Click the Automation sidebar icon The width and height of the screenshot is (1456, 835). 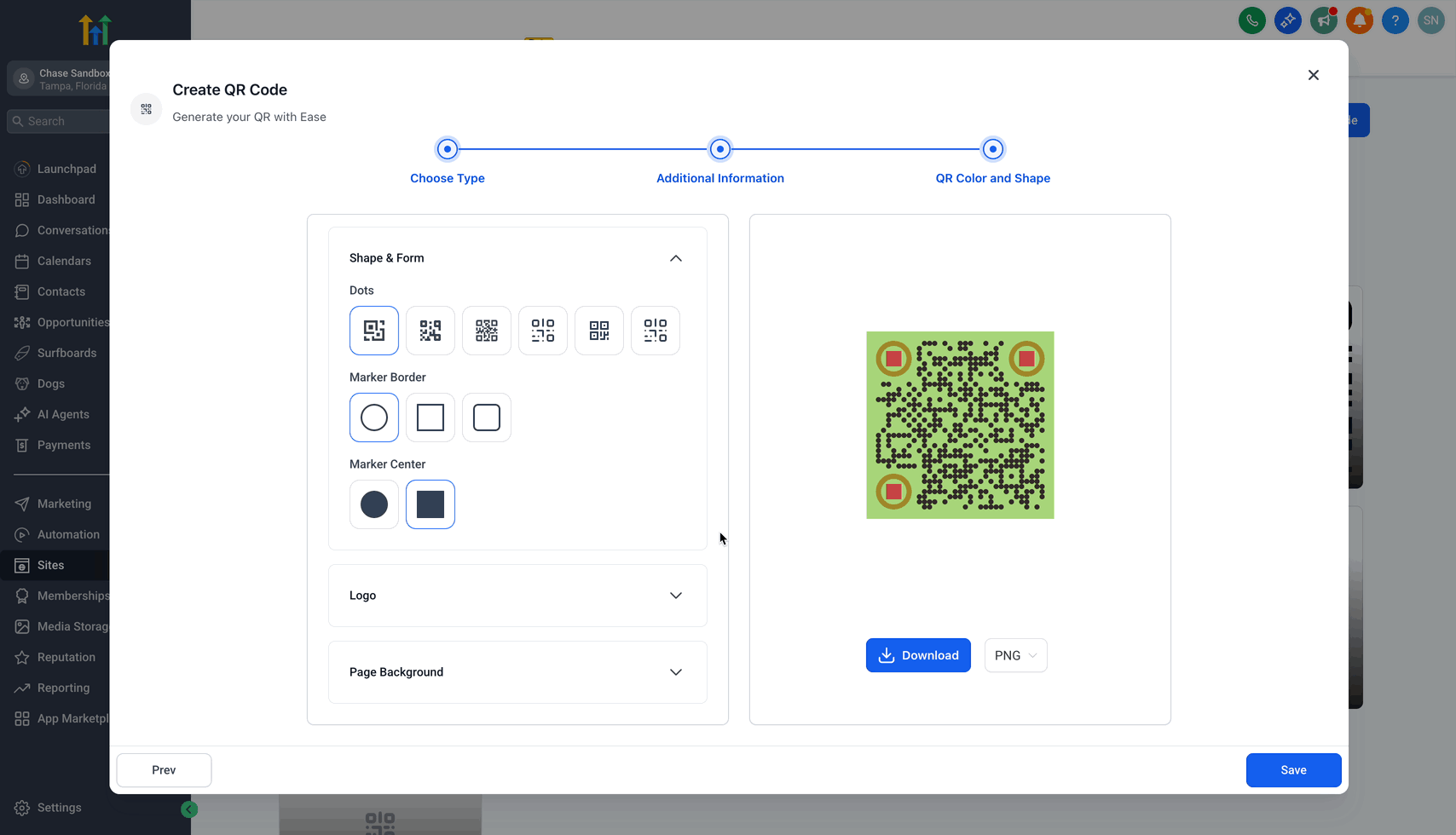point(22,534)
